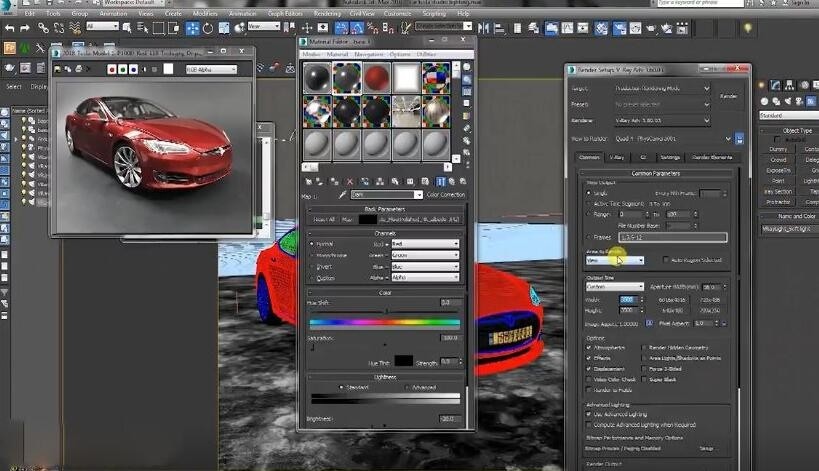Open the RGB Alpha channel dropdown
The image size is (819, 471).
[x=212, y=69]
